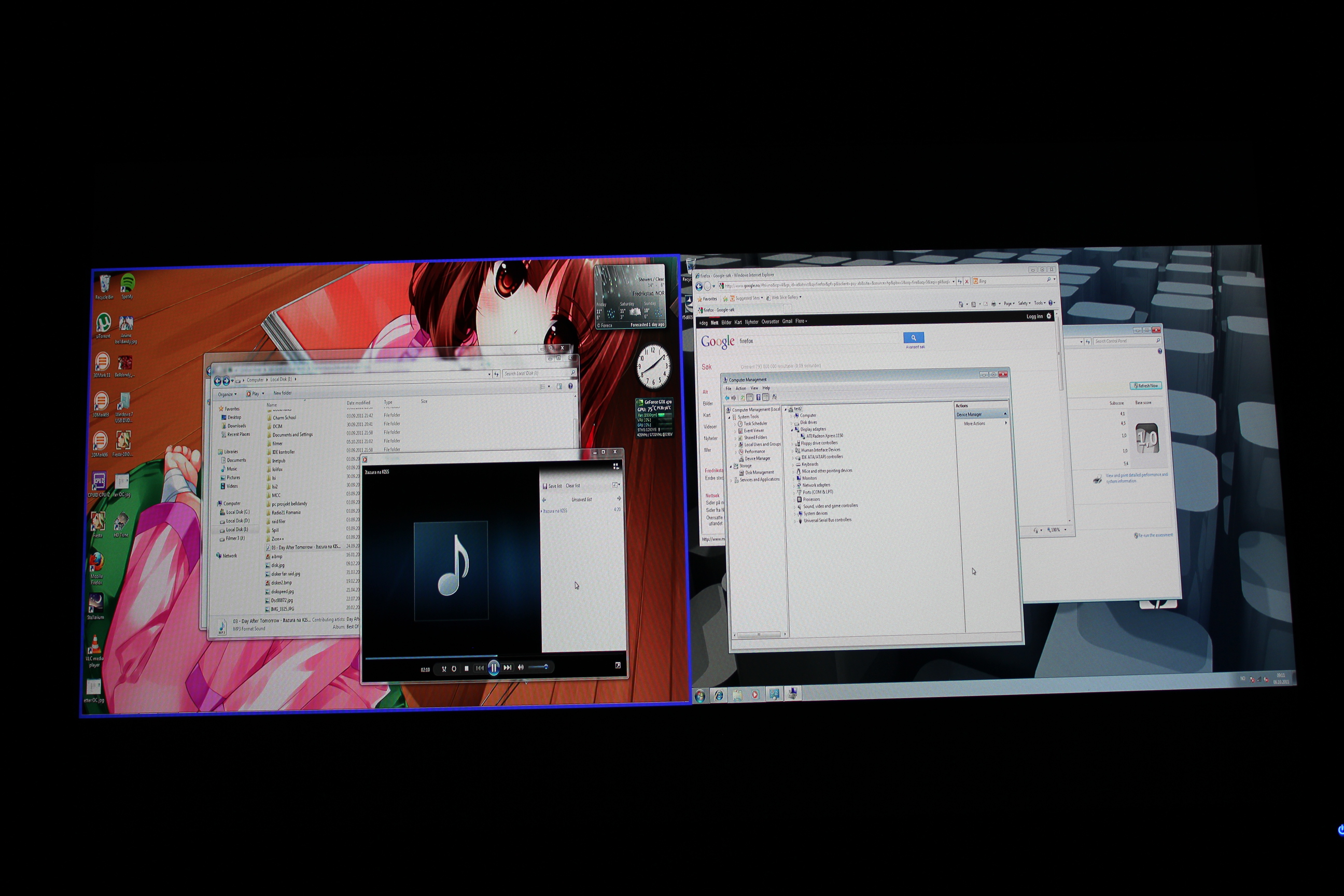Screen dimensions: 1344x896
Task: Open the Action menu in Computer Management
Action: click(740, 388)
